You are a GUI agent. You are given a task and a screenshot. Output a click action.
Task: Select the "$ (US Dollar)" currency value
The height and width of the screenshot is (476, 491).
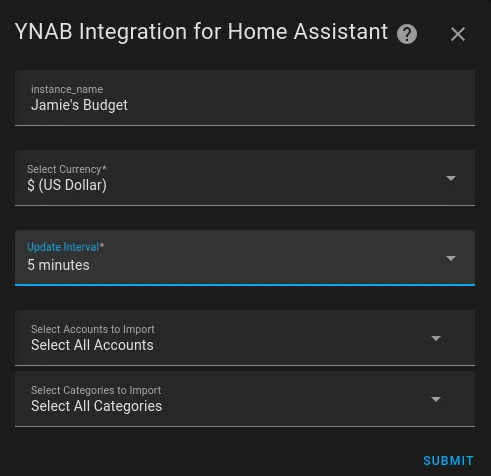[67, 185]
